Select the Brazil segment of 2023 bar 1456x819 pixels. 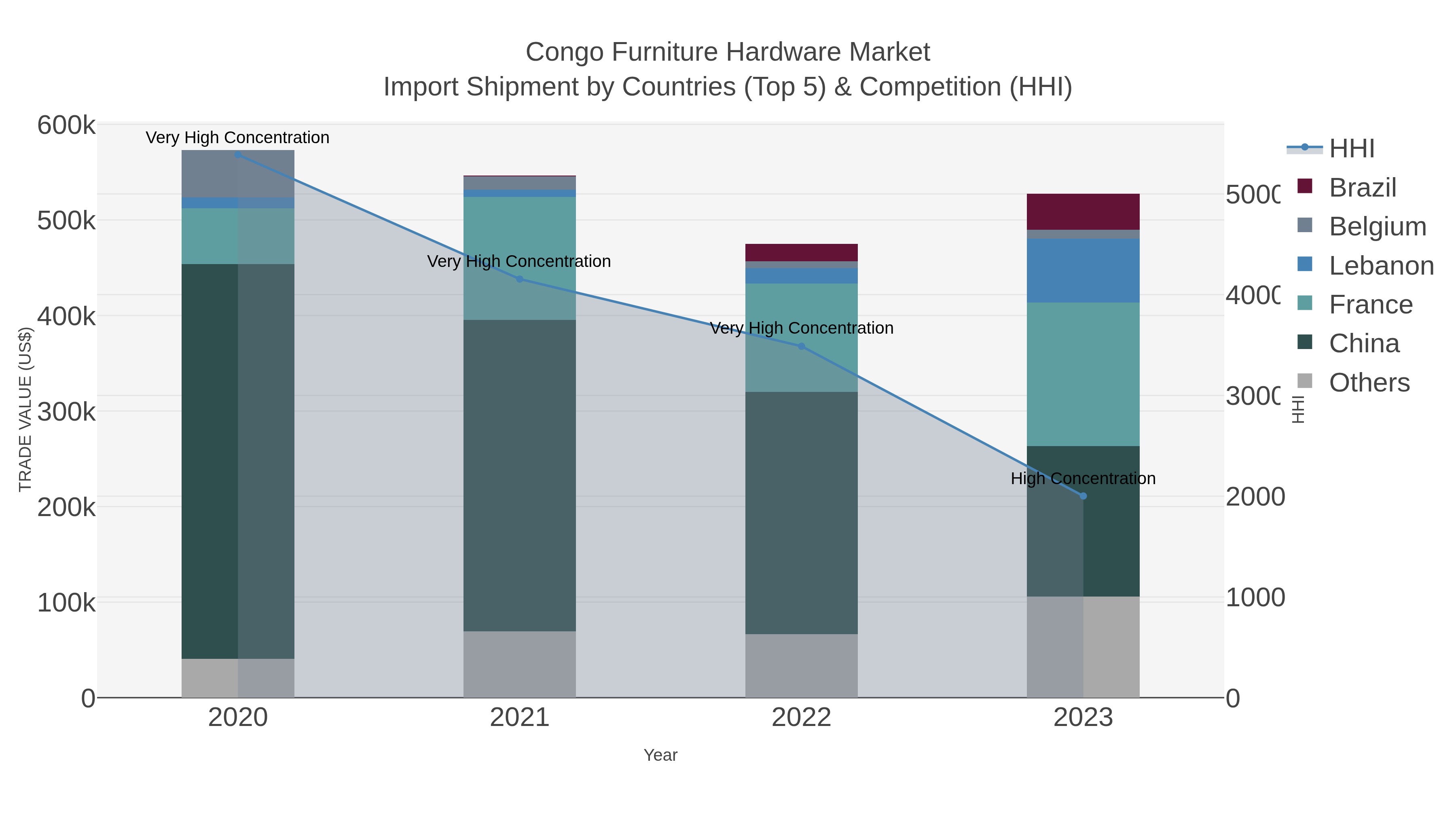pyautogui.click(x=1084, y=212)
